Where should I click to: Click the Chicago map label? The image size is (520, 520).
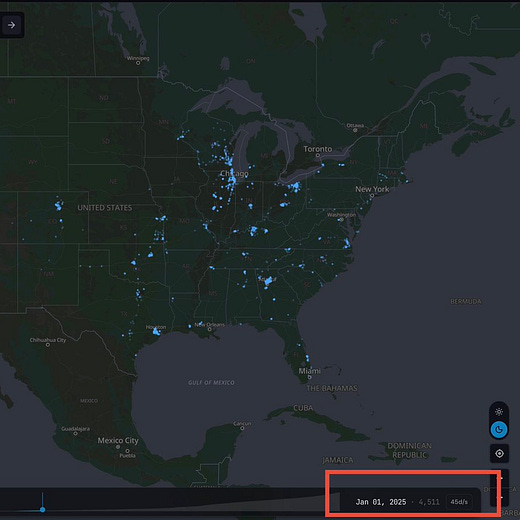point(234,174)
